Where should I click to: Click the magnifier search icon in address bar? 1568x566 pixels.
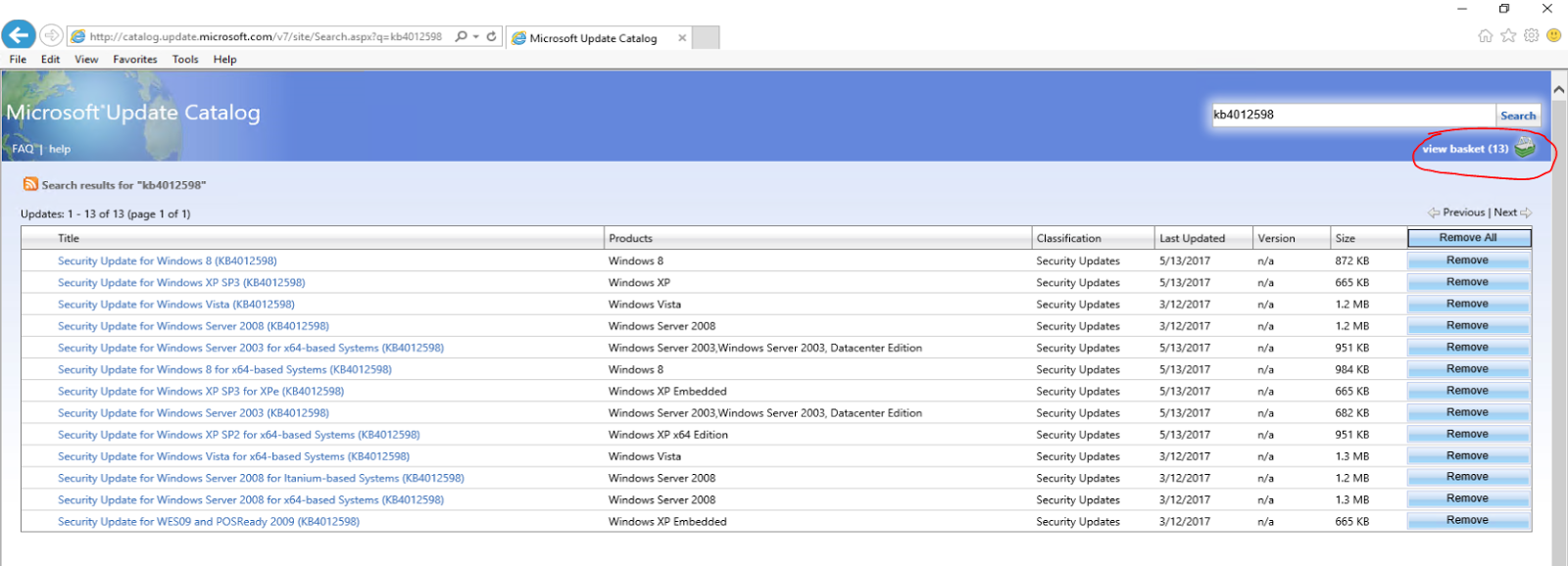461,36
